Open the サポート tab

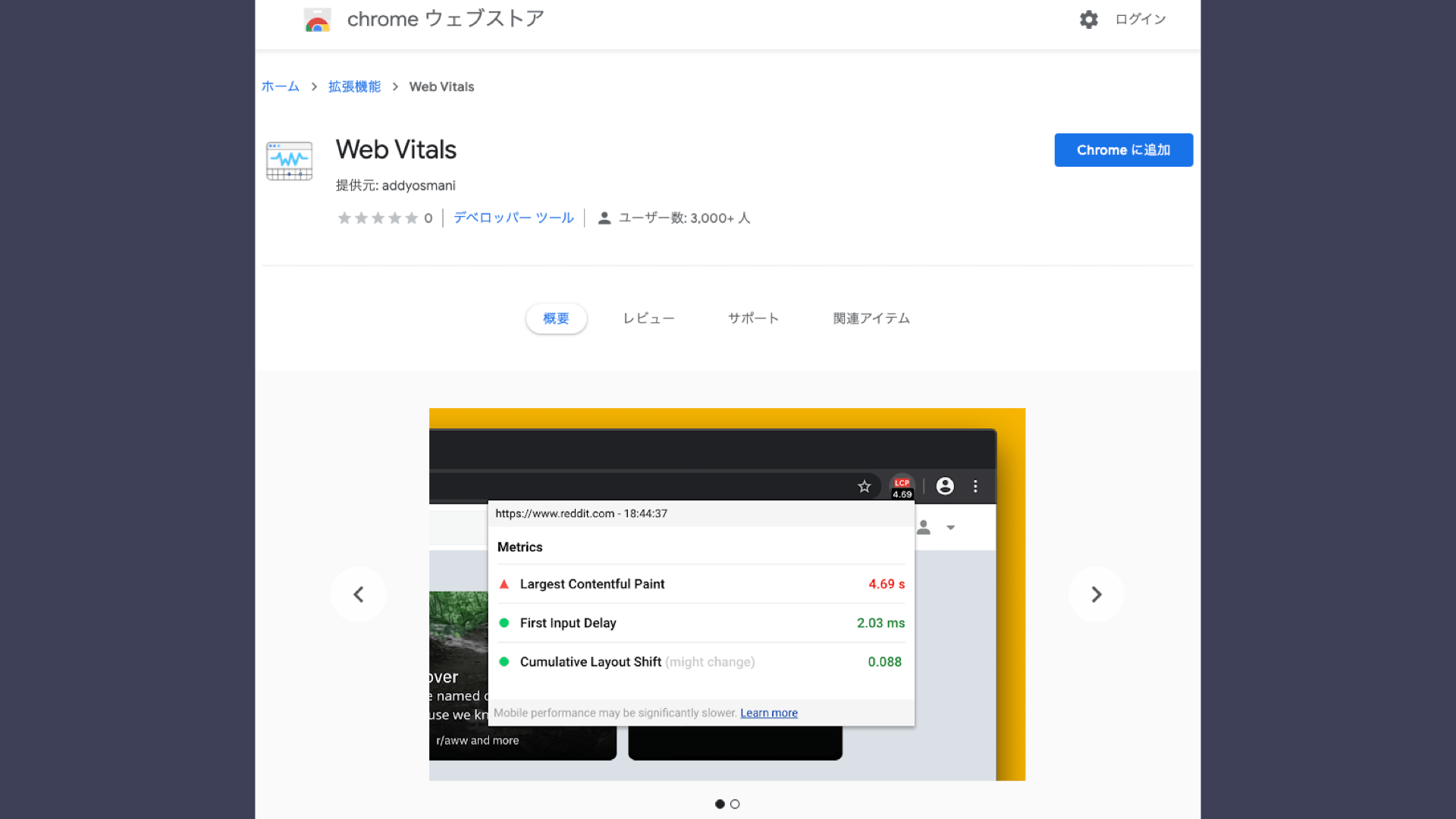pos(753,318)
